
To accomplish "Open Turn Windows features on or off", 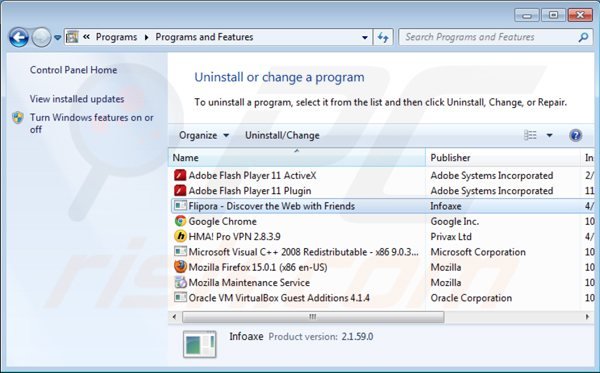I will pos(91,123).
